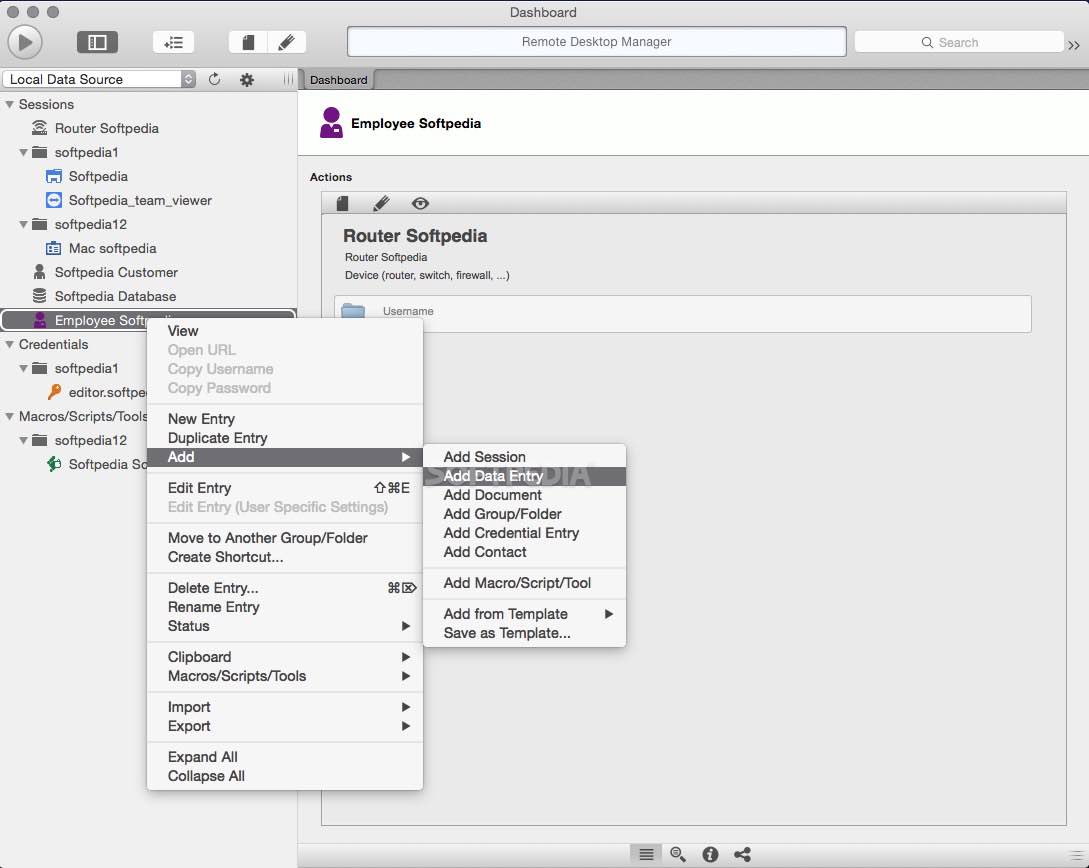Open the Import submenu
Image resolution: width=1089 pixels, height=868 pixels.
[285, 707]
